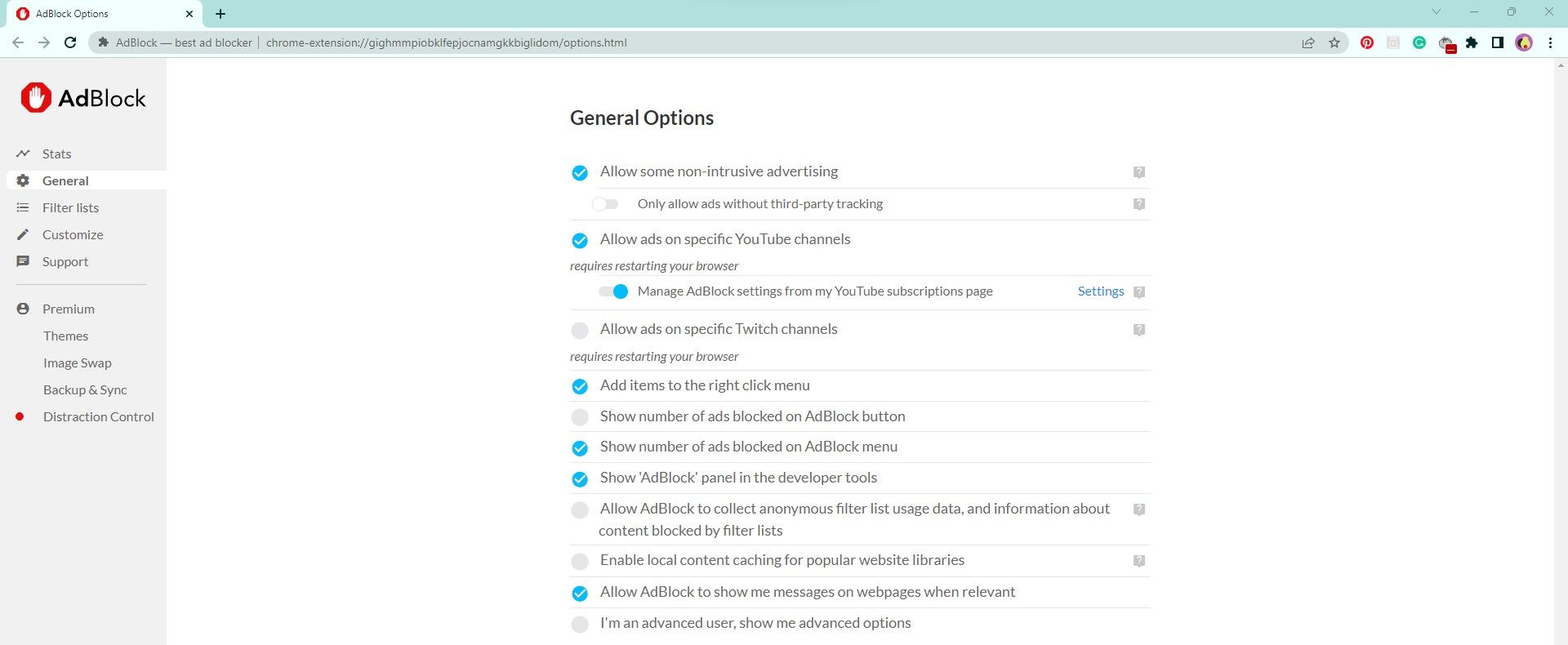
Task: Check Allow AdBlock to collect anonymous data
Action: point(580,510)
